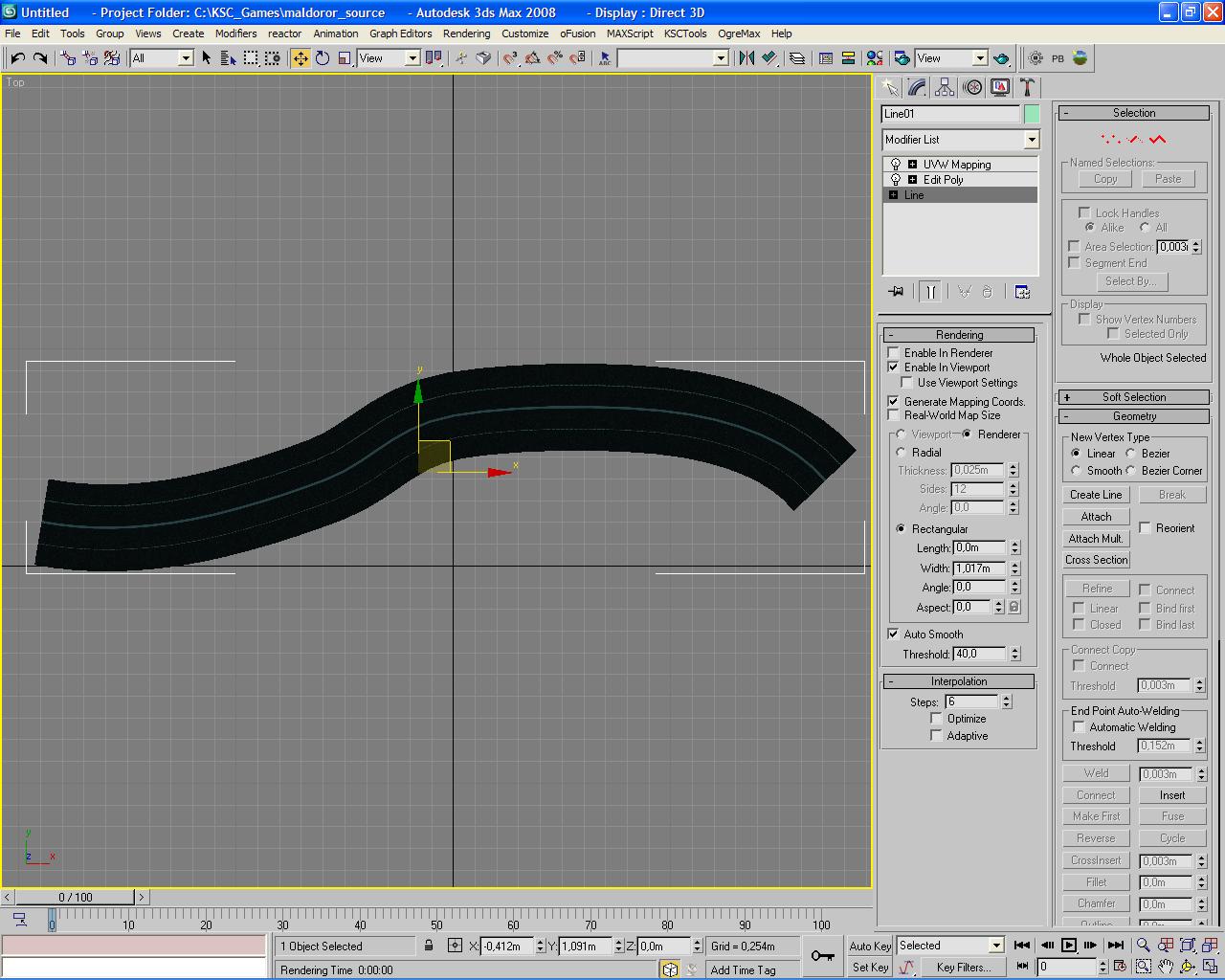Open the Motion command panel

(x=972, y=87)
